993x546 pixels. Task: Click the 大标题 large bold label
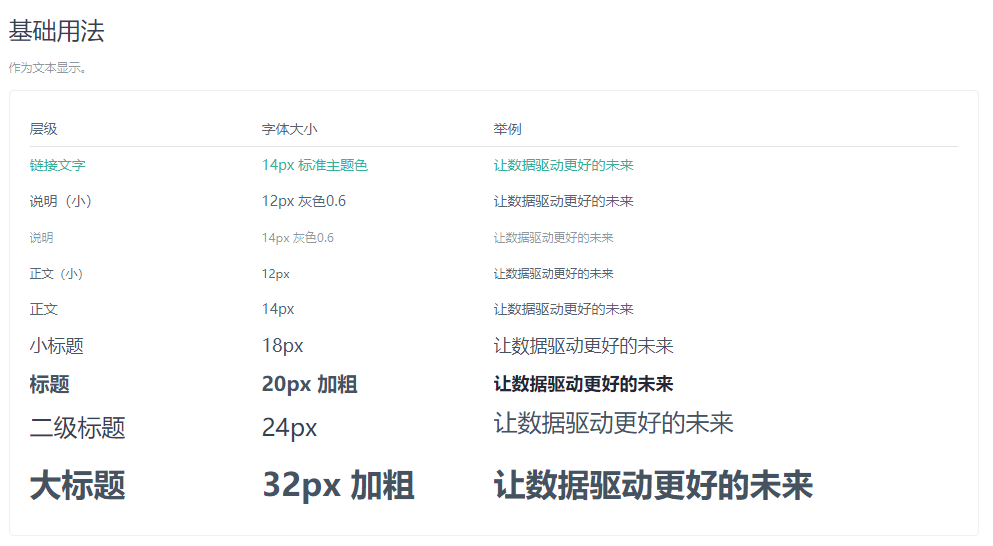point(78,486)
